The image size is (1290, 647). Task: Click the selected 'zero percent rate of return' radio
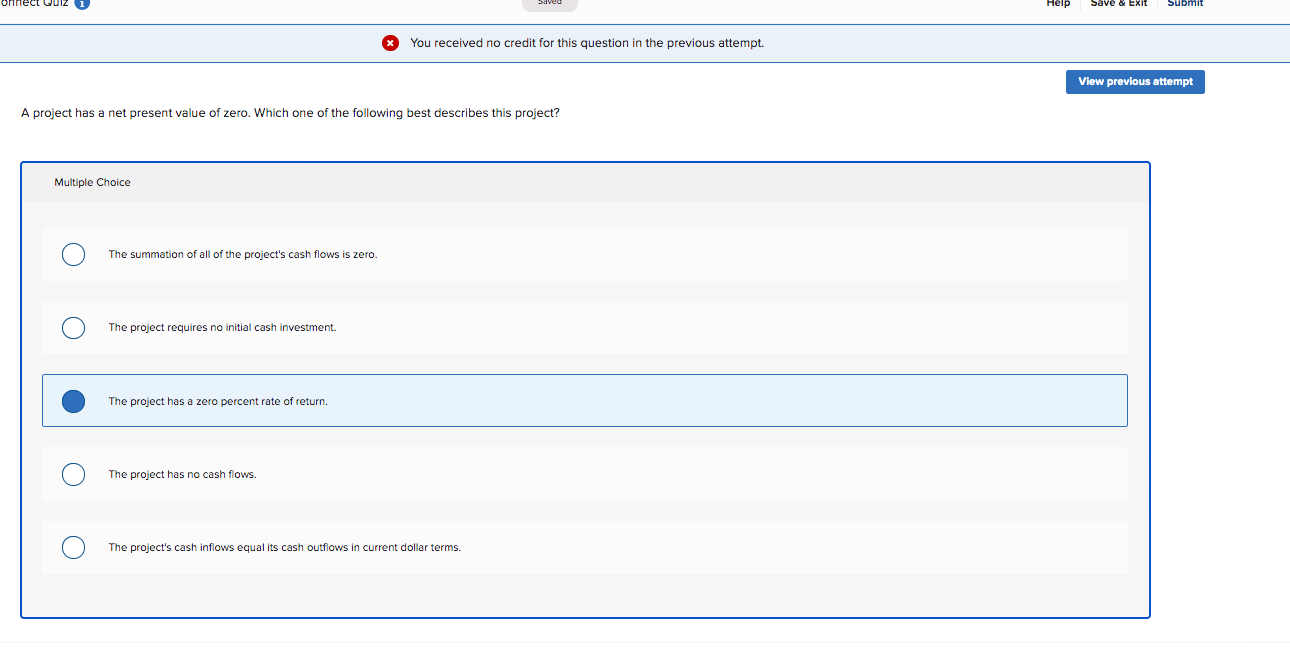tap(73, 401)
